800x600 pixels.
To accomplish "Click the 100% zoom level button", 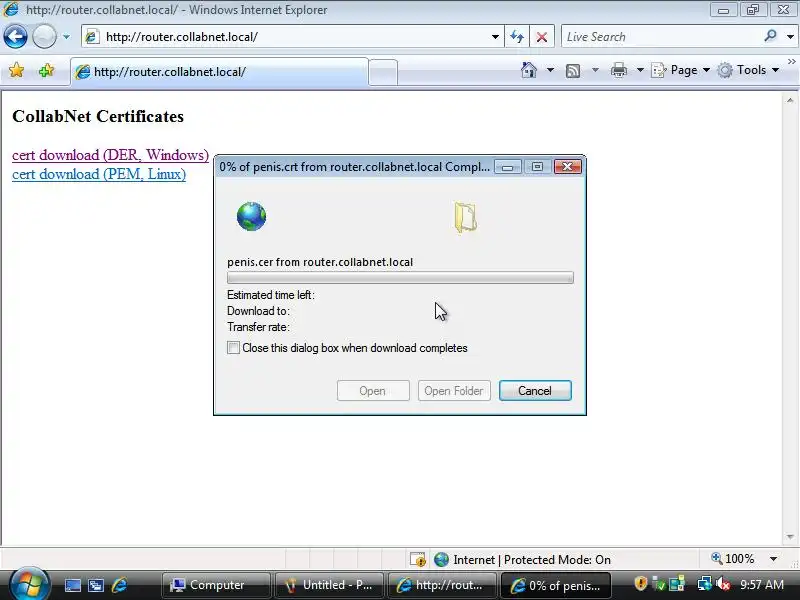I will [733, 559].
